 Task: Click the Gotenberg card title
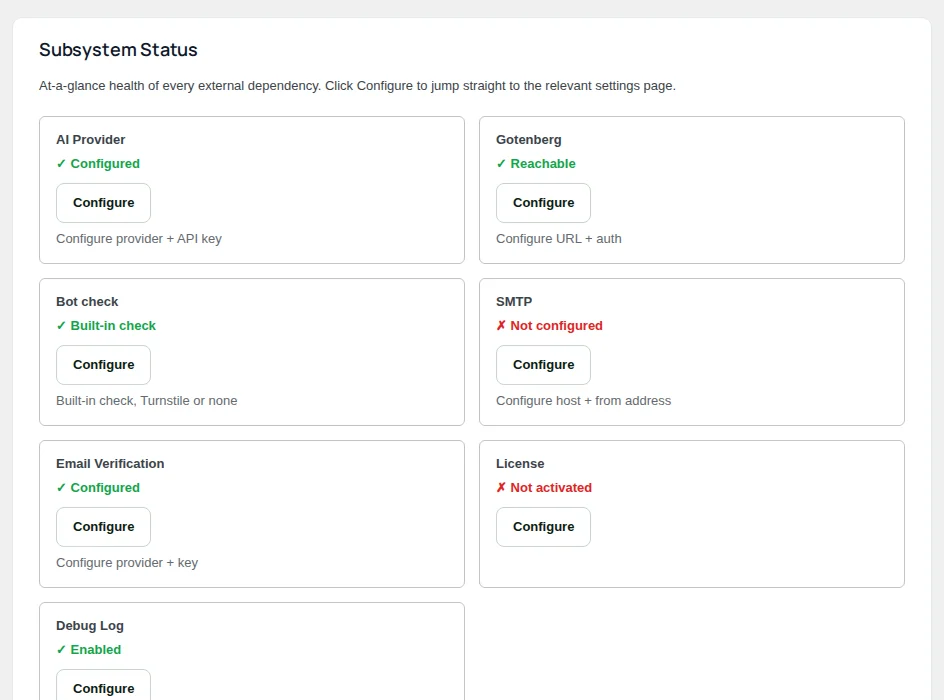pos(529,140)
